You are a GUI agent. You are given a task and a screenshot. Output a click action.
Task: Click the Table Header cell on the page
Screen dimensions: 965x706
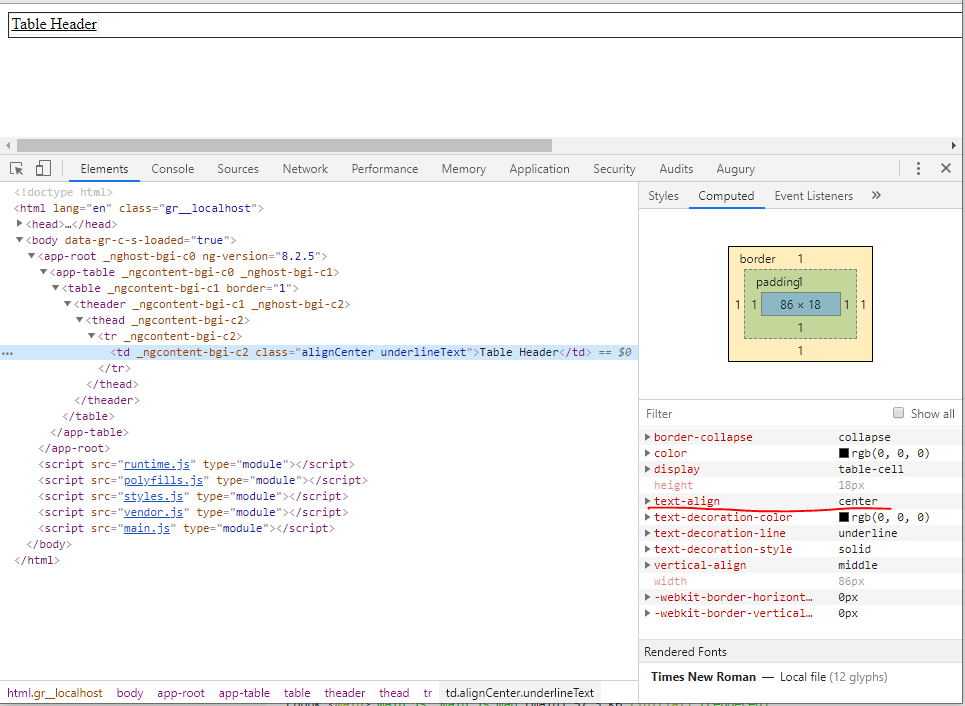[54, 24]
